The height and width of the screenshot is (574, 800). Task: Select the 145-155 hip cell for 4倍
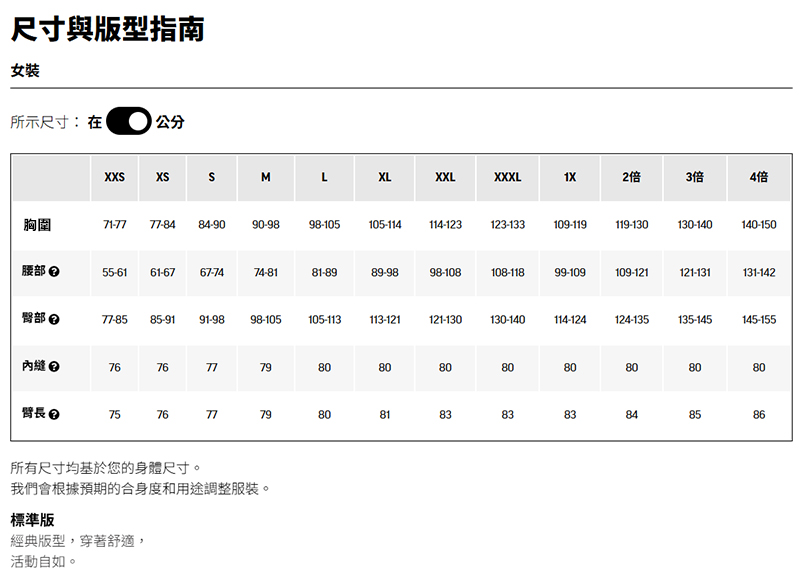(759, 320)
